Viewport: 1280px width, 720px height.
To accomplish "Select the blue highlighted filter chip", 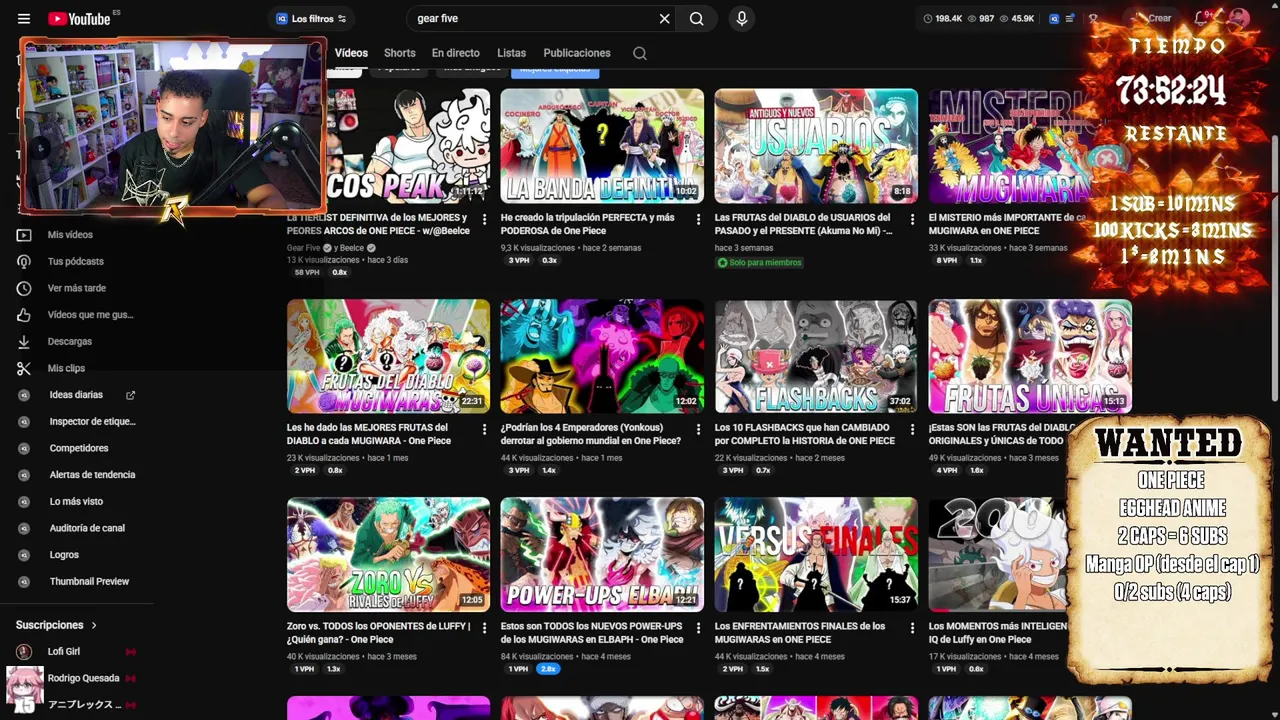I will click(555, 69).
